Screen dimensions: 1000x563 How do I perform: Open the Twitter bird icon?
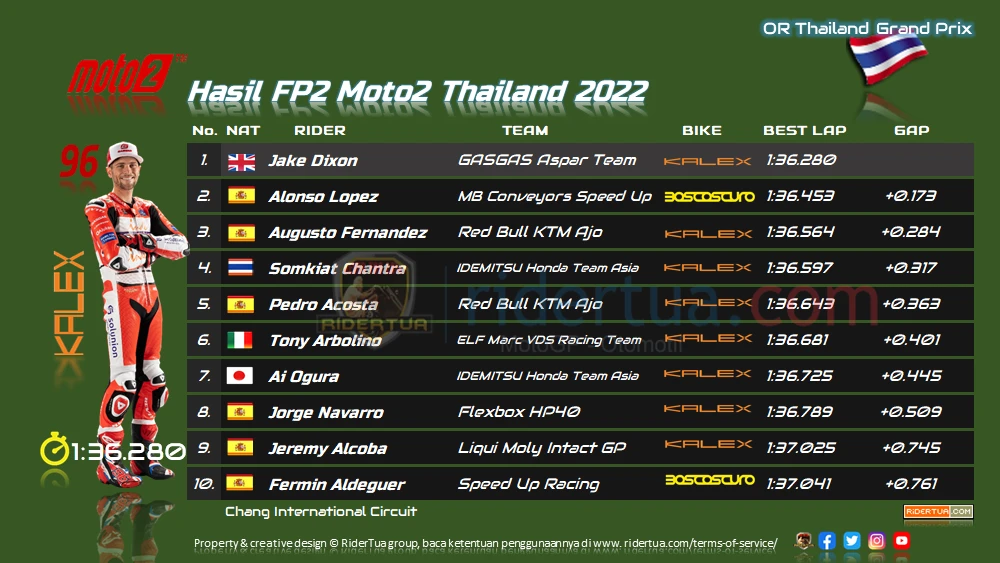(851, 541)
